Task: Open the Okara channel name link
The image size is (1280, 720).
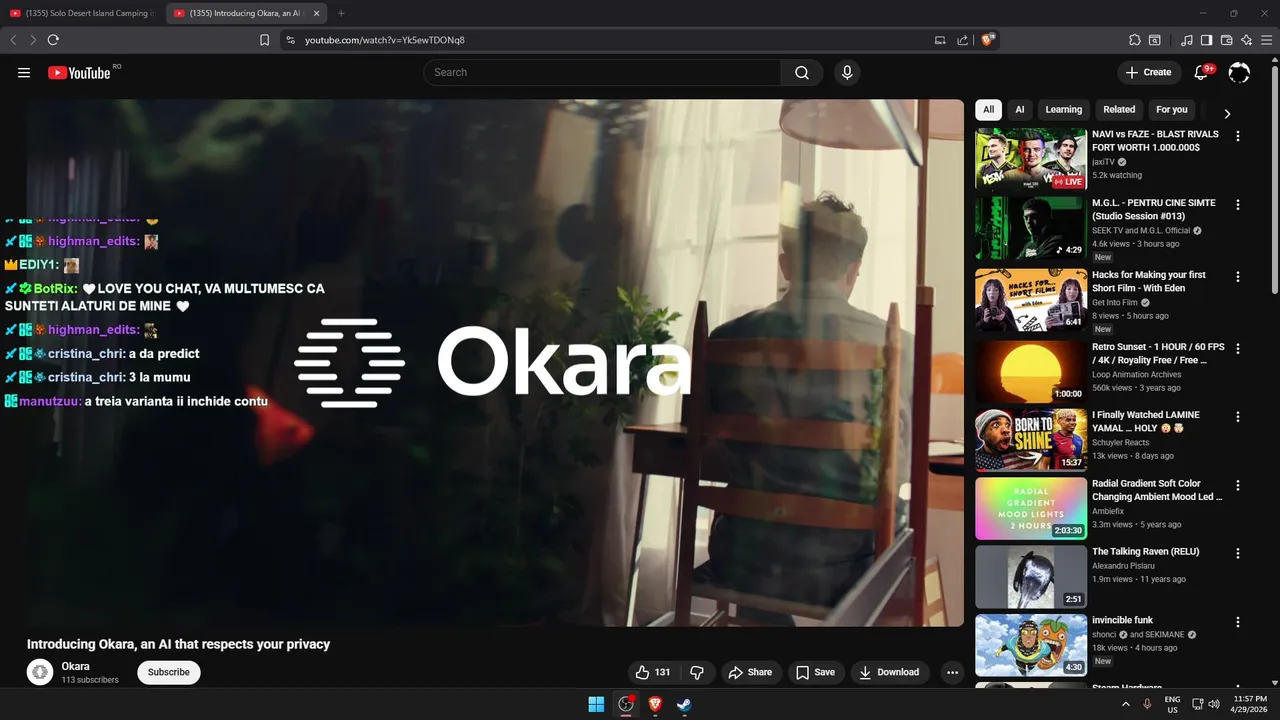Action: tap(75, 666)
